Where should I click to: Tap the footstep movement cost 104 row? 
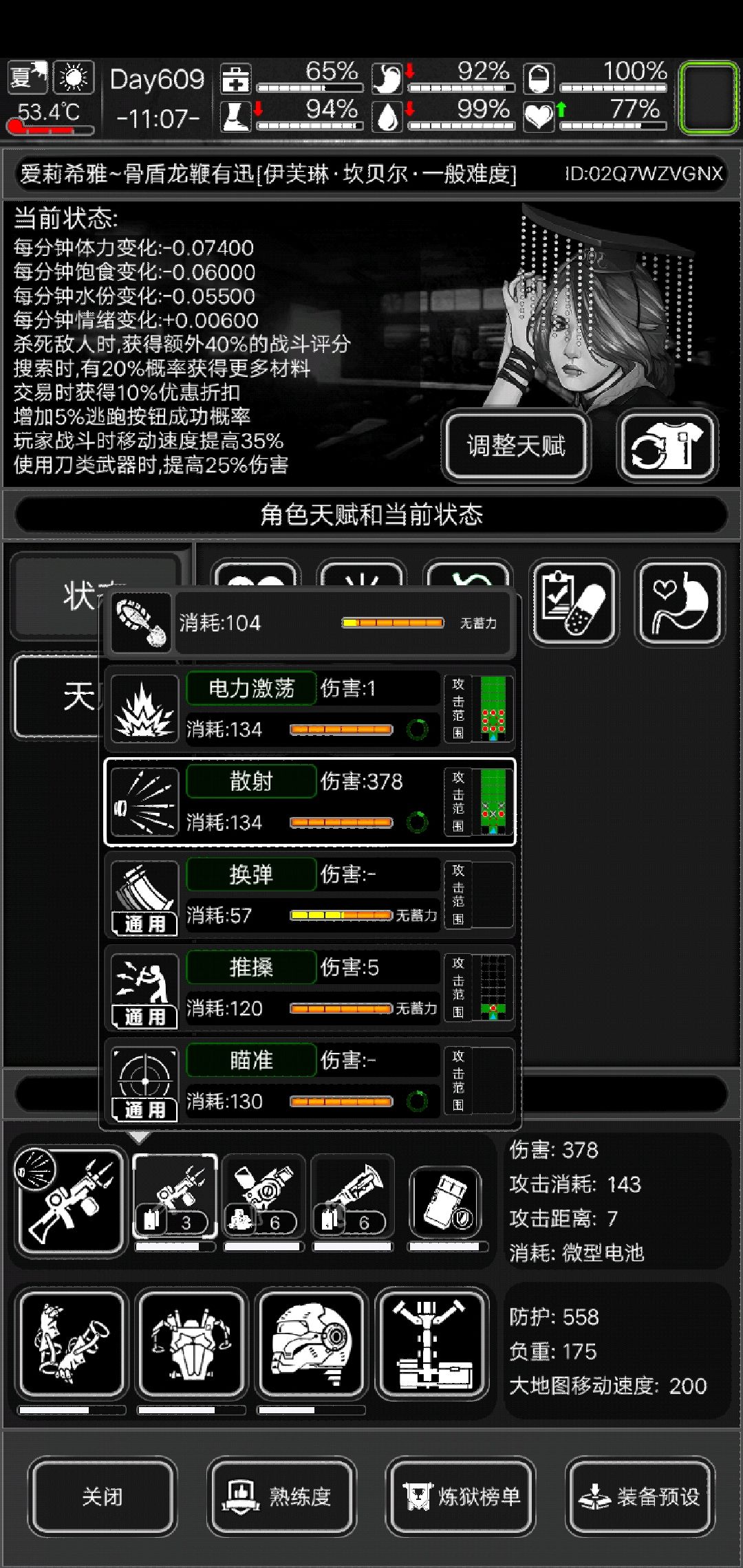(x=310, y=623)
